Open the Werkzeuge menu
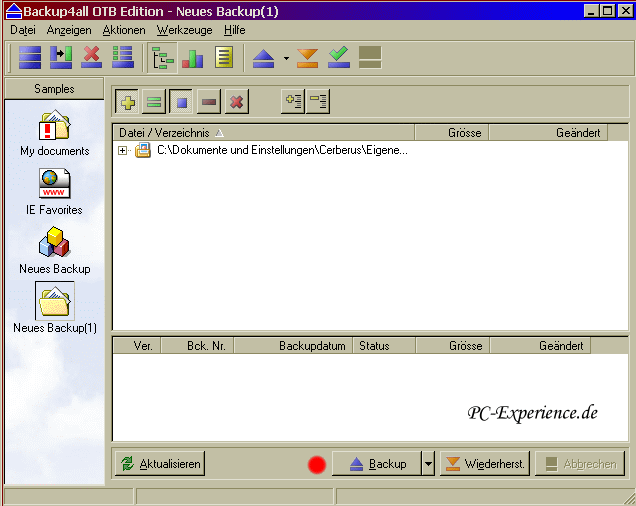This screenshot has width=636, height=506. coord(185,30)
